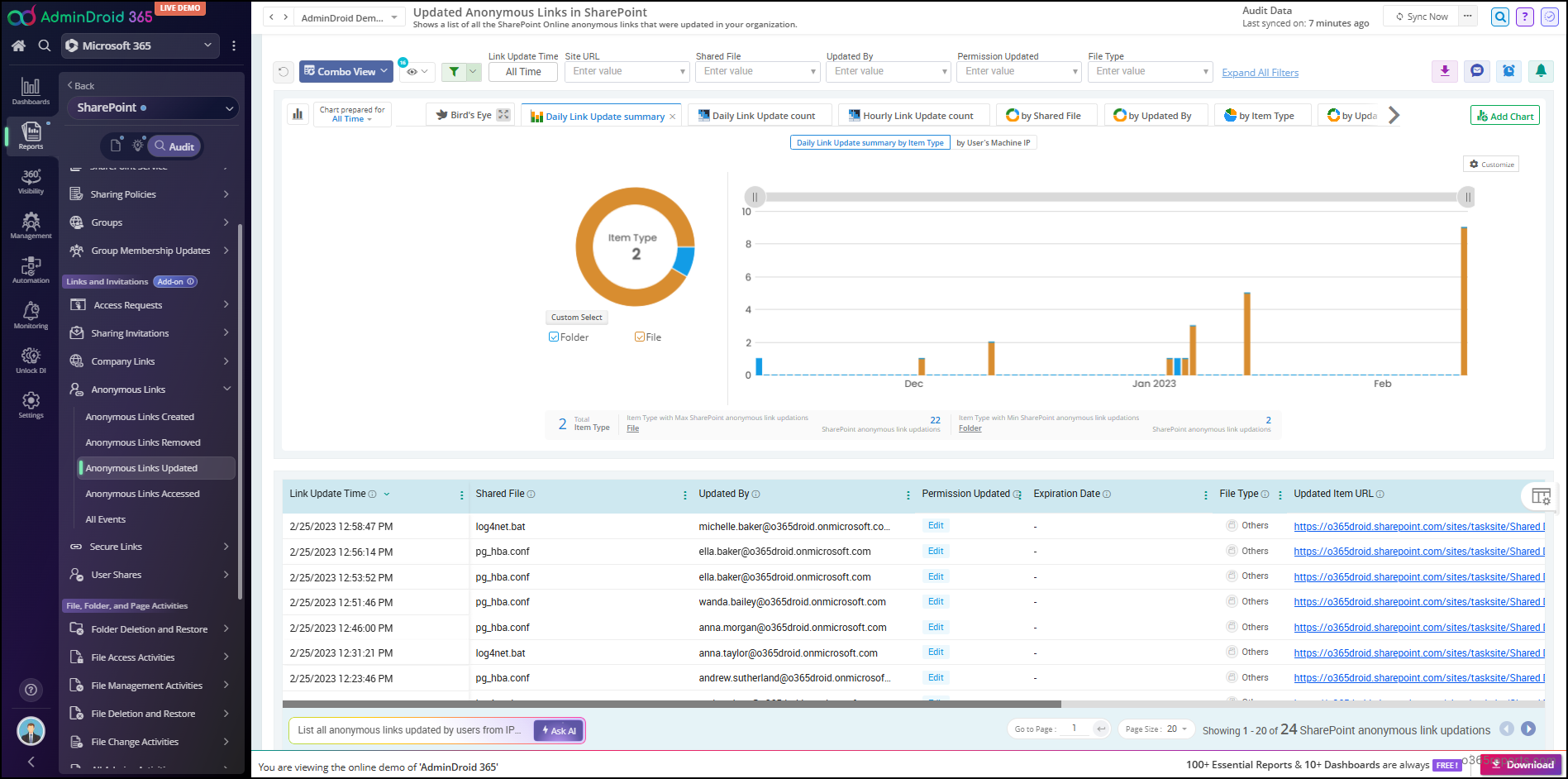Expand the Sharing Policies menu item
The height and width of the screenshot is (779, 1568).
click(x=149, y=194)
